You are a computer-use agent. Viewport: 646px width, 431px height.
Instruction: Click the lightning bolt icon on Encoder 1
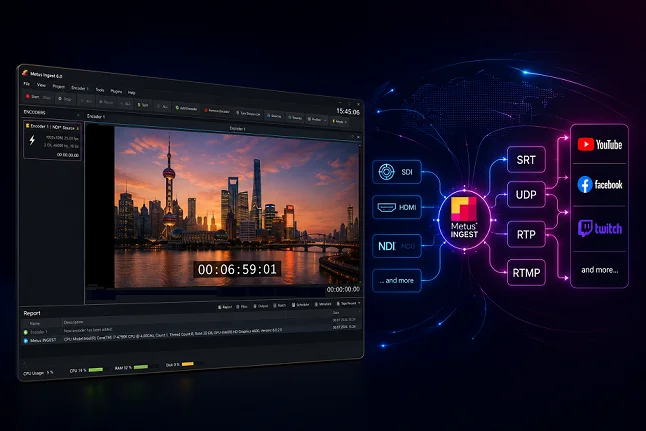(x=32, y=140)
